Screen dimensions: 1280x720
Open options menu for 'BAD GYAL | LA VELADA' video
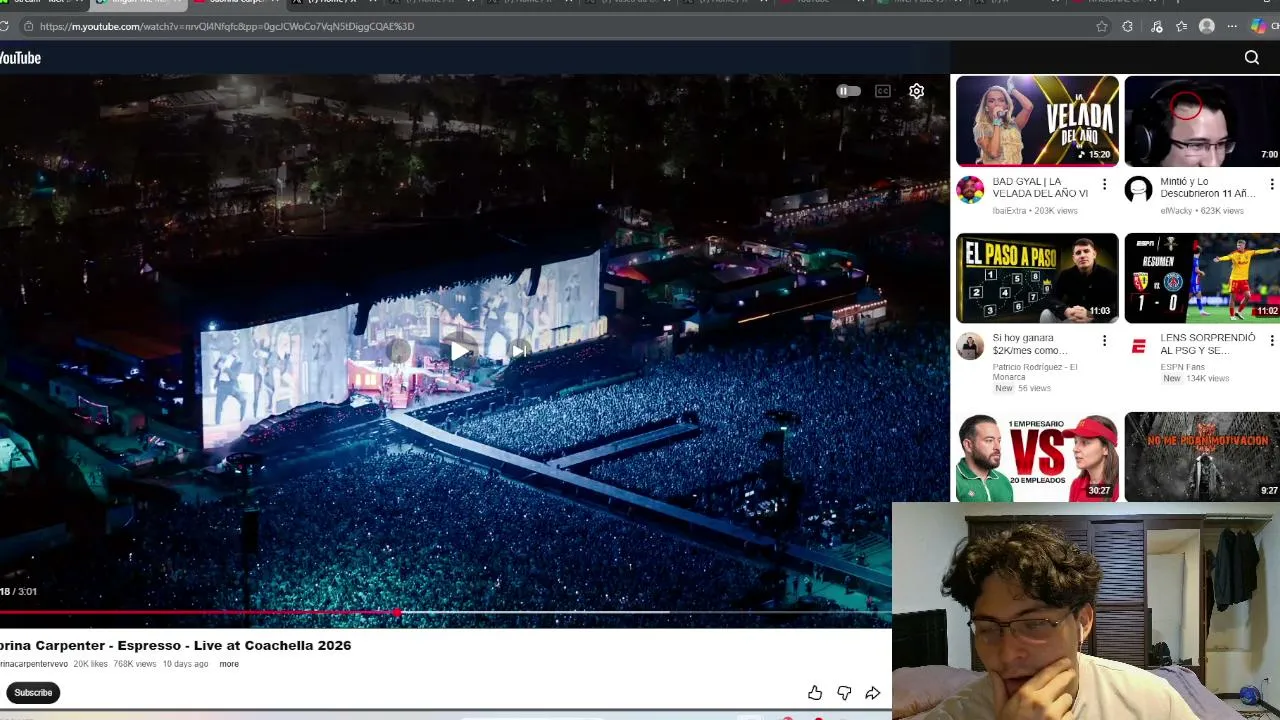tap(1104, 185)
